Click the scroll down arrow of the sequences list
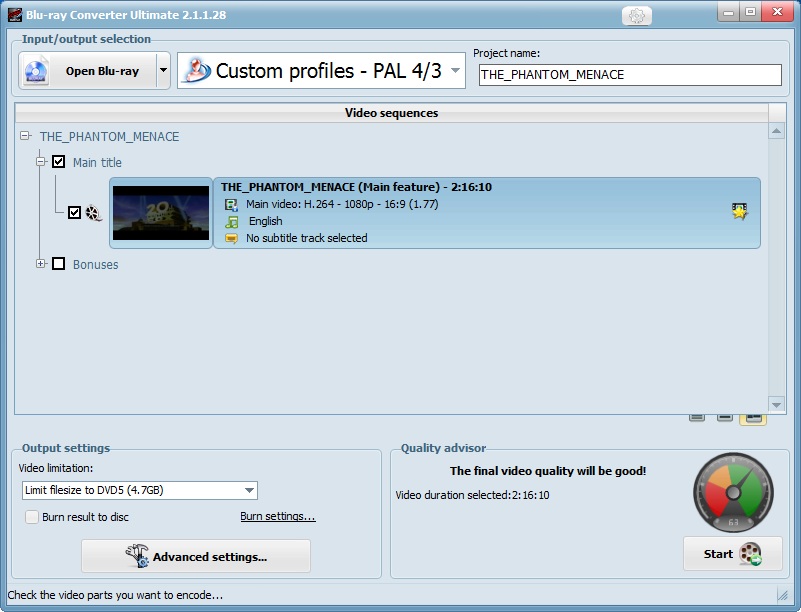Image resolution: width=801 pixels, height=612 pixels. click(776, 405)
